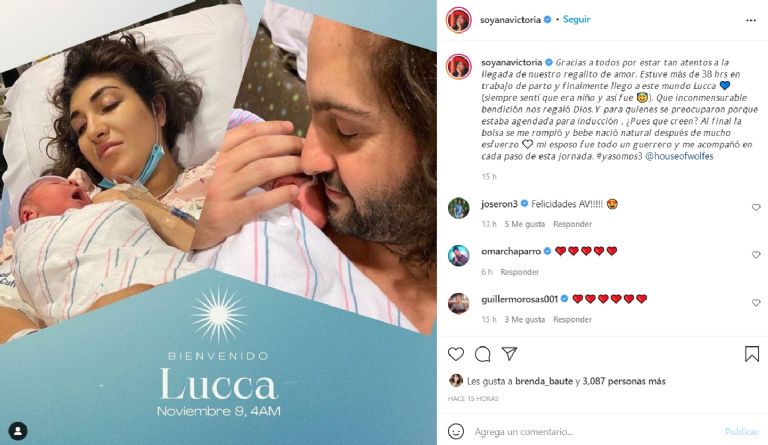The height and width of the screenshot is (445, 768).
Task: Like joseron3's comment heart
Action: [756, 208]
